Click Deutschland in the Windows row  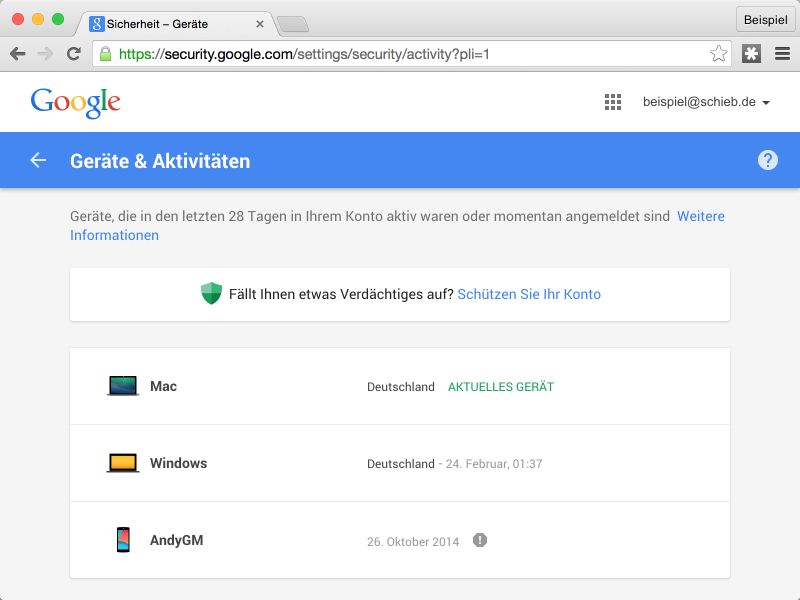pos(401,464)
